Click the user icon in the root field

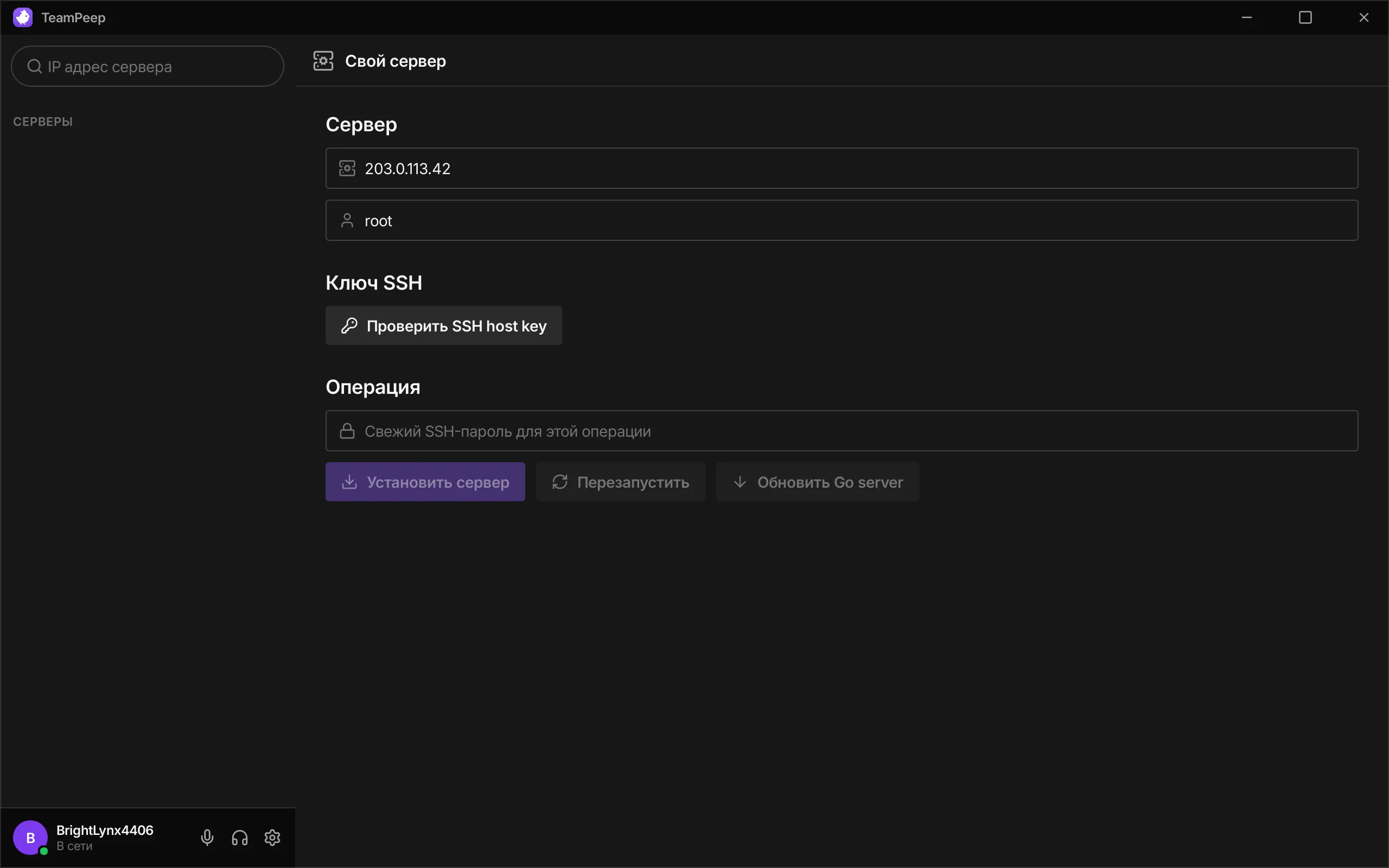tap(347, 220)
